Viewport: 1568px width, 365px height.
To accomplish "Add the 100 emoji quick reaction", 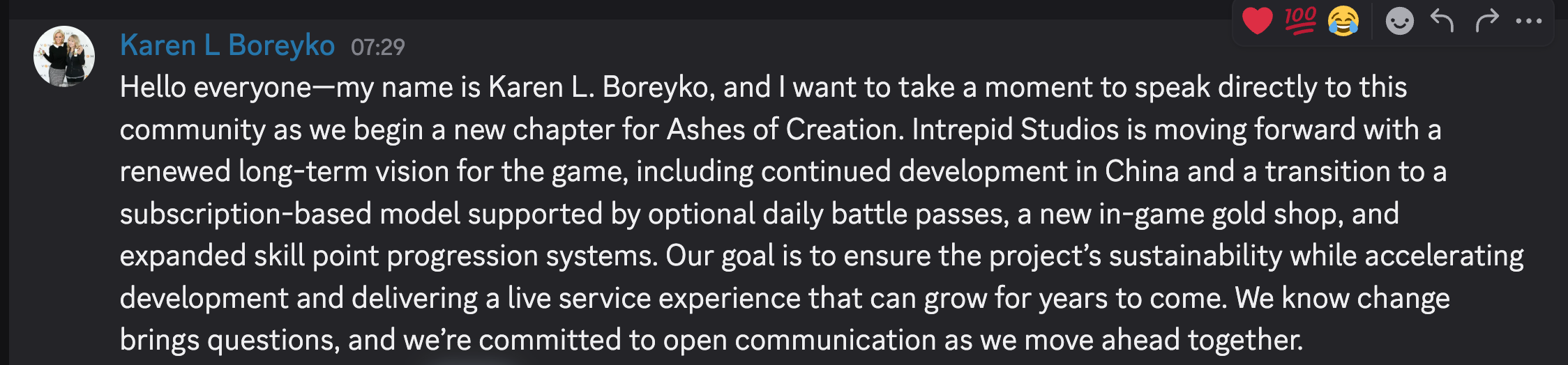I will pyautogui.click(x=1300, y=21).
